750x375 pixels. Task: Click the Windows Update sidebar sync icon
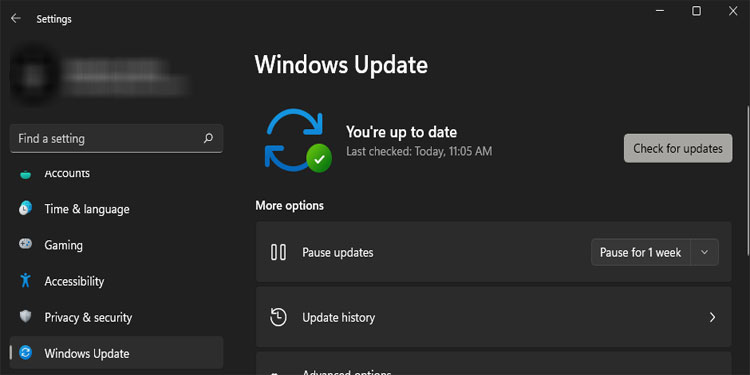(x=25, y=353)
